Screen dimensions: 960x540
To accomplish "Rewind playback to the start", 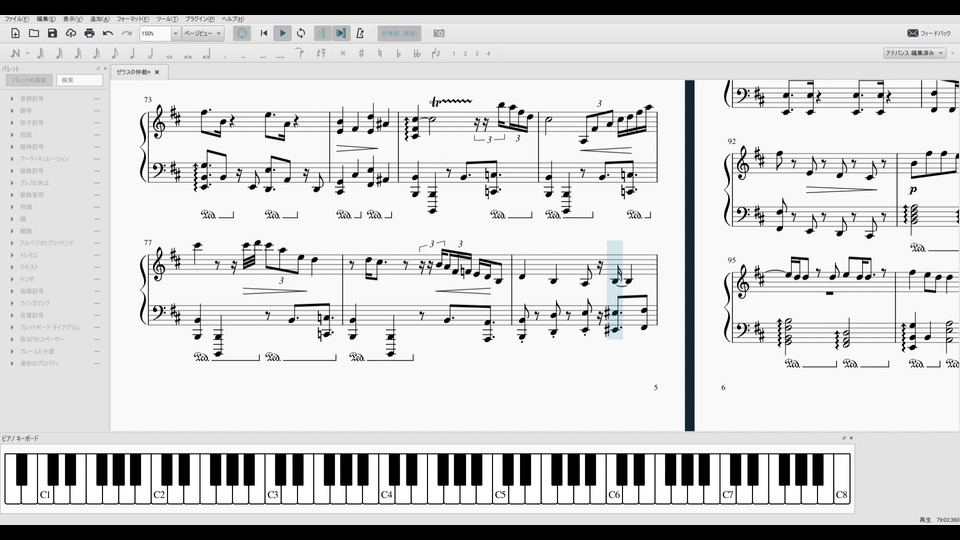I will tap(264, 33).
